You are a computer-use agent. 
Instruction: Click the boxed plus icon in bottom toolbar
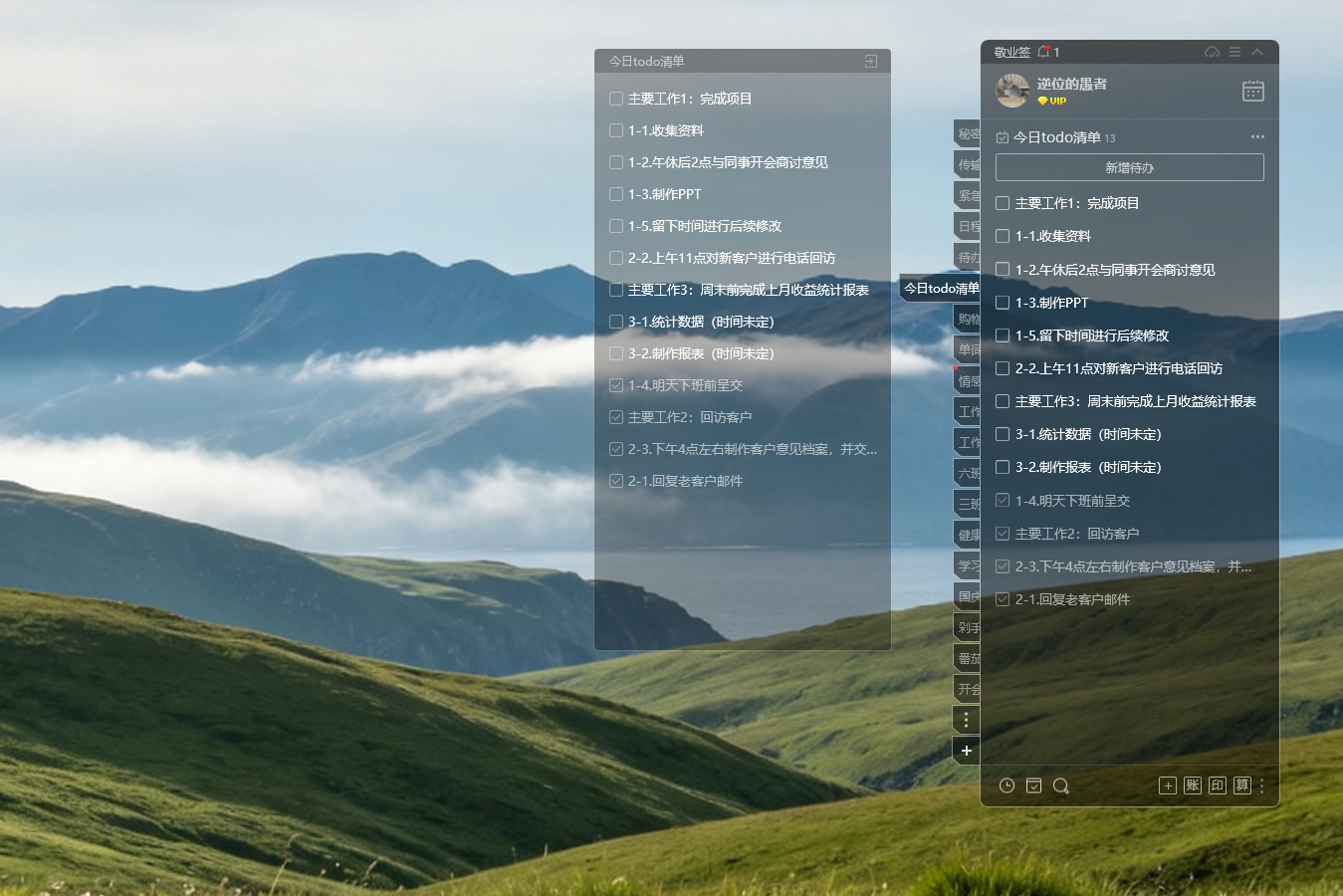pos(1168,785)
